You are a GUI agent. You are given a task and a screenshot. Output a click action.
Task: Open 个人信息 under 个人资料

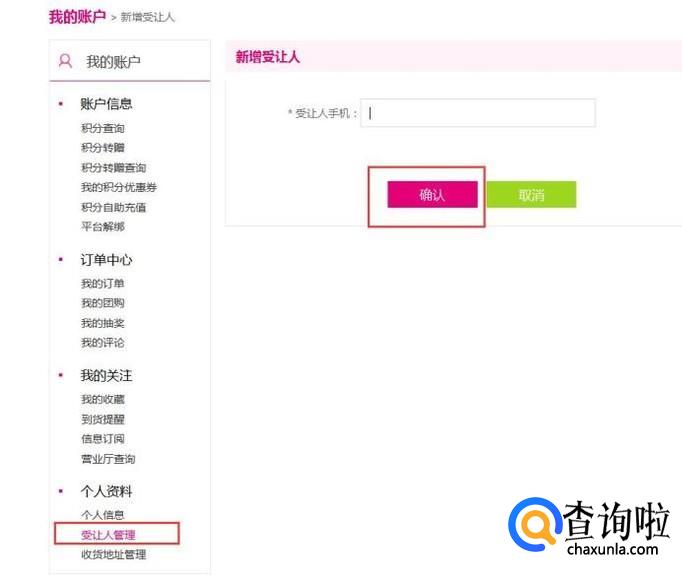[103, 515]
